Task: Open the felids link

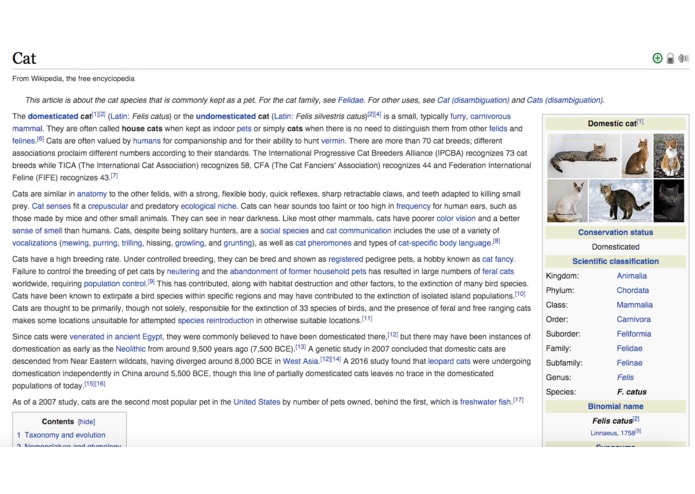Action: click(498, 128)
